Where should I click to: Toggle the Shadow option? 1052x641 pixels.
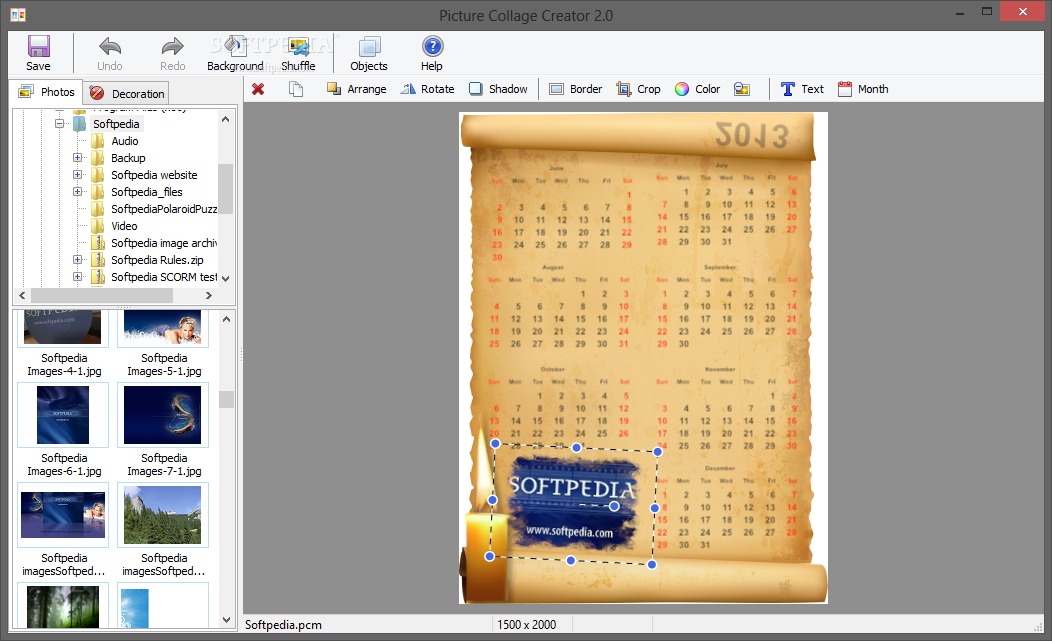(498, 89)
